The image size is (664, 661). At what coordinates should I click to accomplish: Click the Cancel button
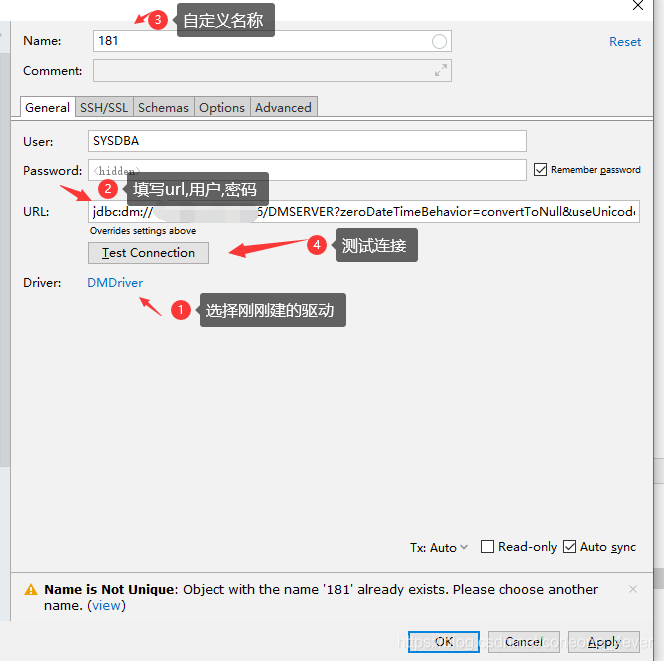tap(524, 642)
